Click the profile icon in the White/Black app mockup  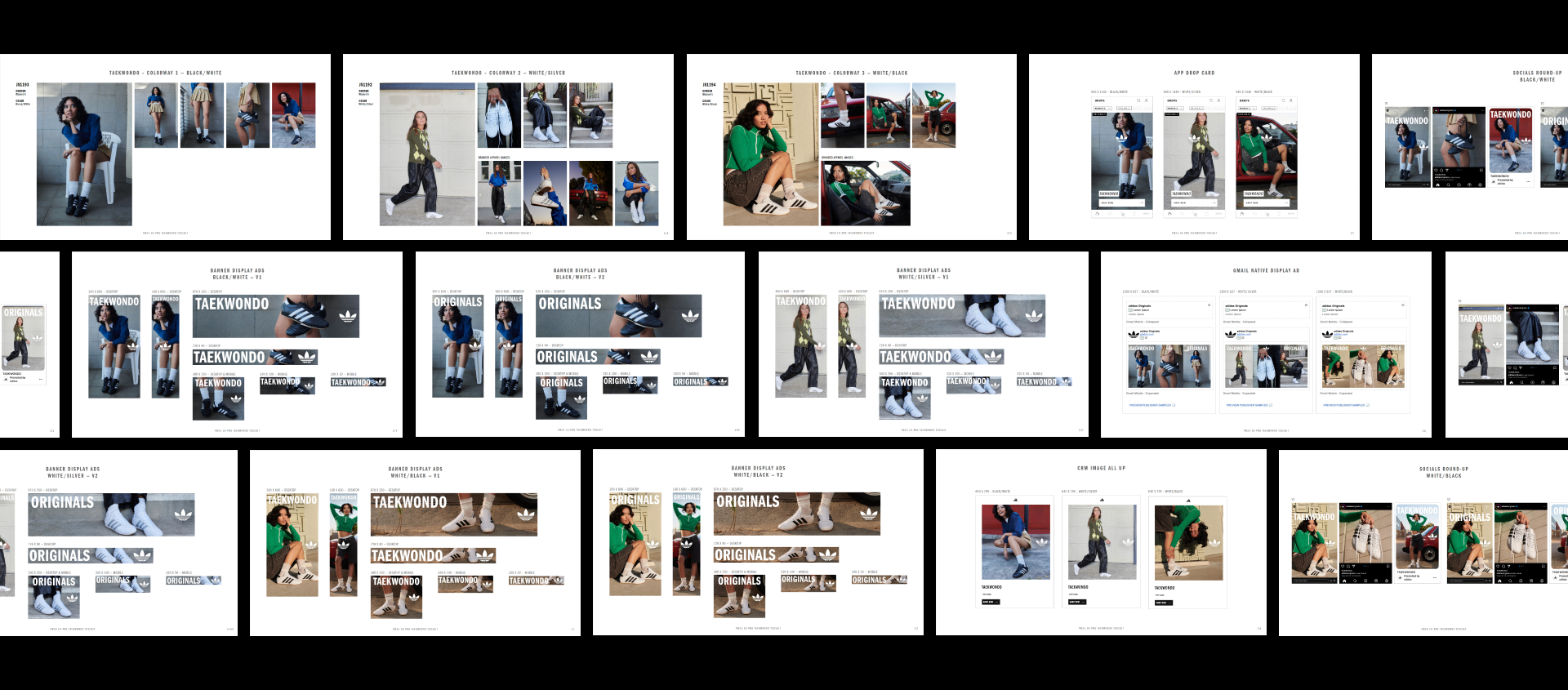pos(1290,100)
